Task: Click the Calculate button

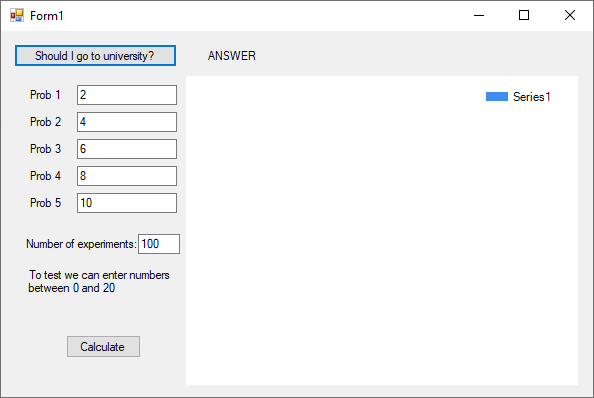Action: (103, 346)
